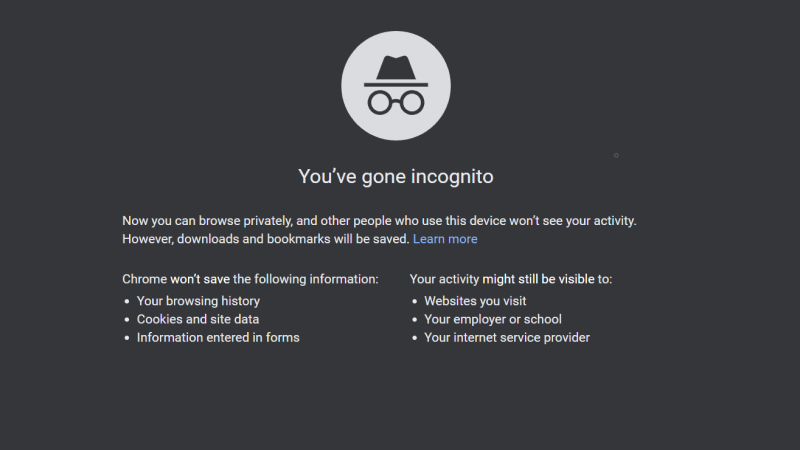Click the bullet dot before "Your browsing history"
This screenshot has width=800, height=450.
click(127, 302)
